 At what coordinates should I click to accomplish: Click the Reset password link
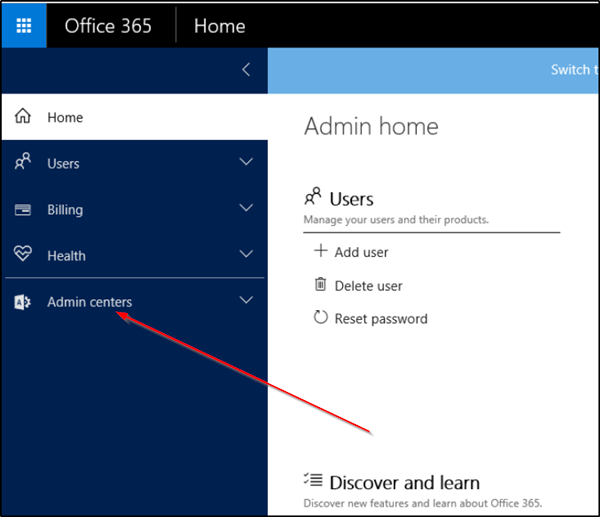[x=381, y=319]
